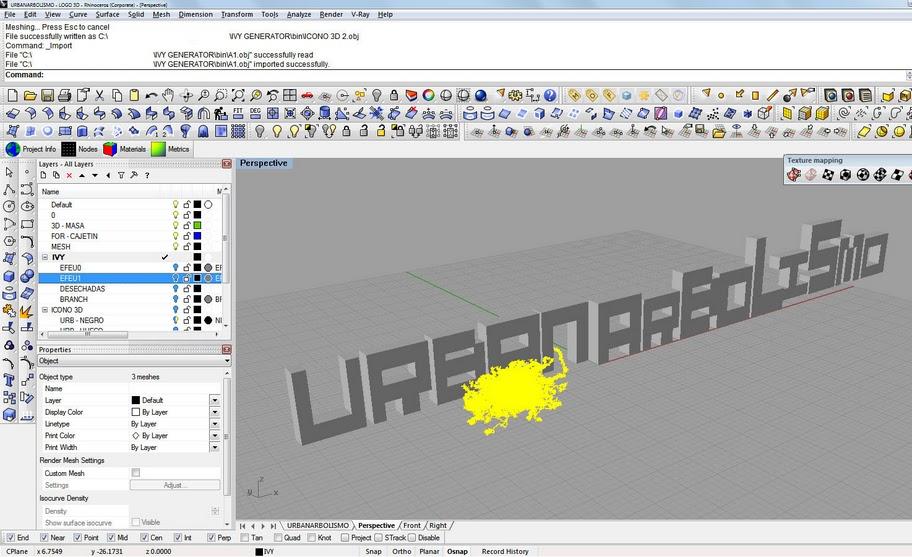Toggle Record History in status bar
The image size is (912, 557).
pyautogui.click(x=505, y=551)
